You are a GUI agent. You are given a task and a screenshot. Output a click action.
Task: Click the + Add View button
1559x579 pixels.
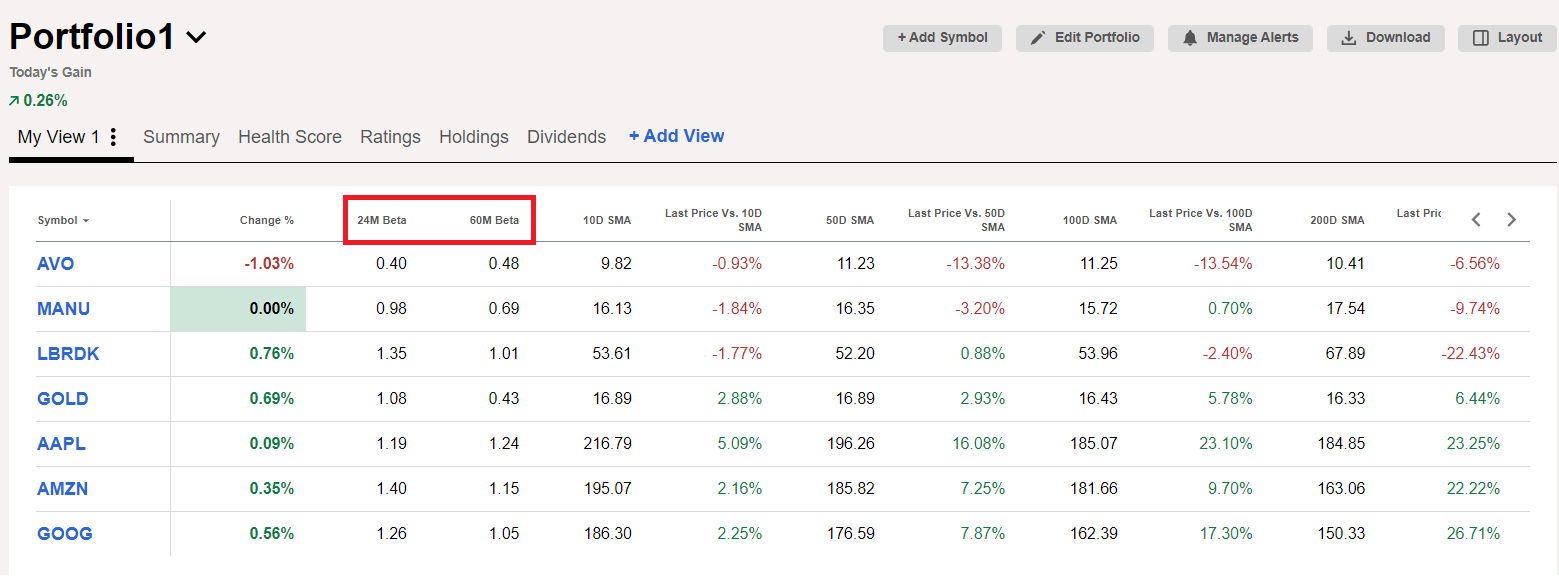[x=676, y=135]
